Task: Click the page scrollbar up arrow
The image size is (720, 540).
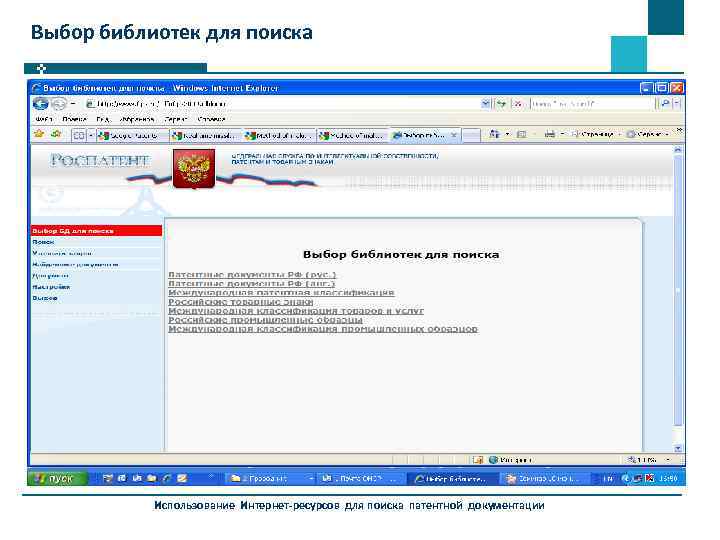Action: (678, 150)
